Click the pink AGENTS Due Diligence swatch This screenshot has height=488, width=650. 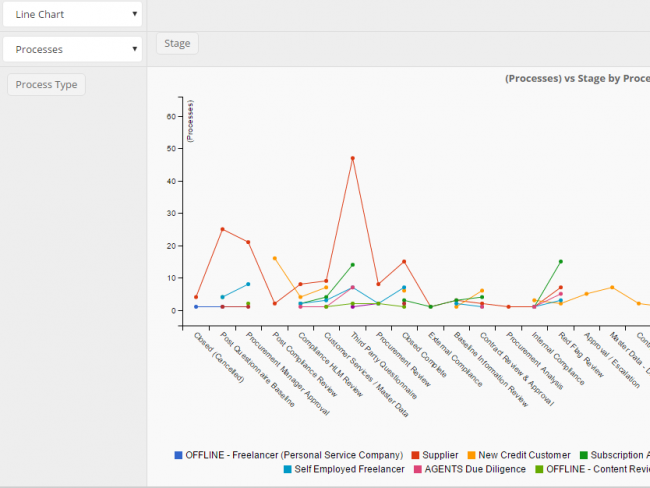click(x=418, y=469)
